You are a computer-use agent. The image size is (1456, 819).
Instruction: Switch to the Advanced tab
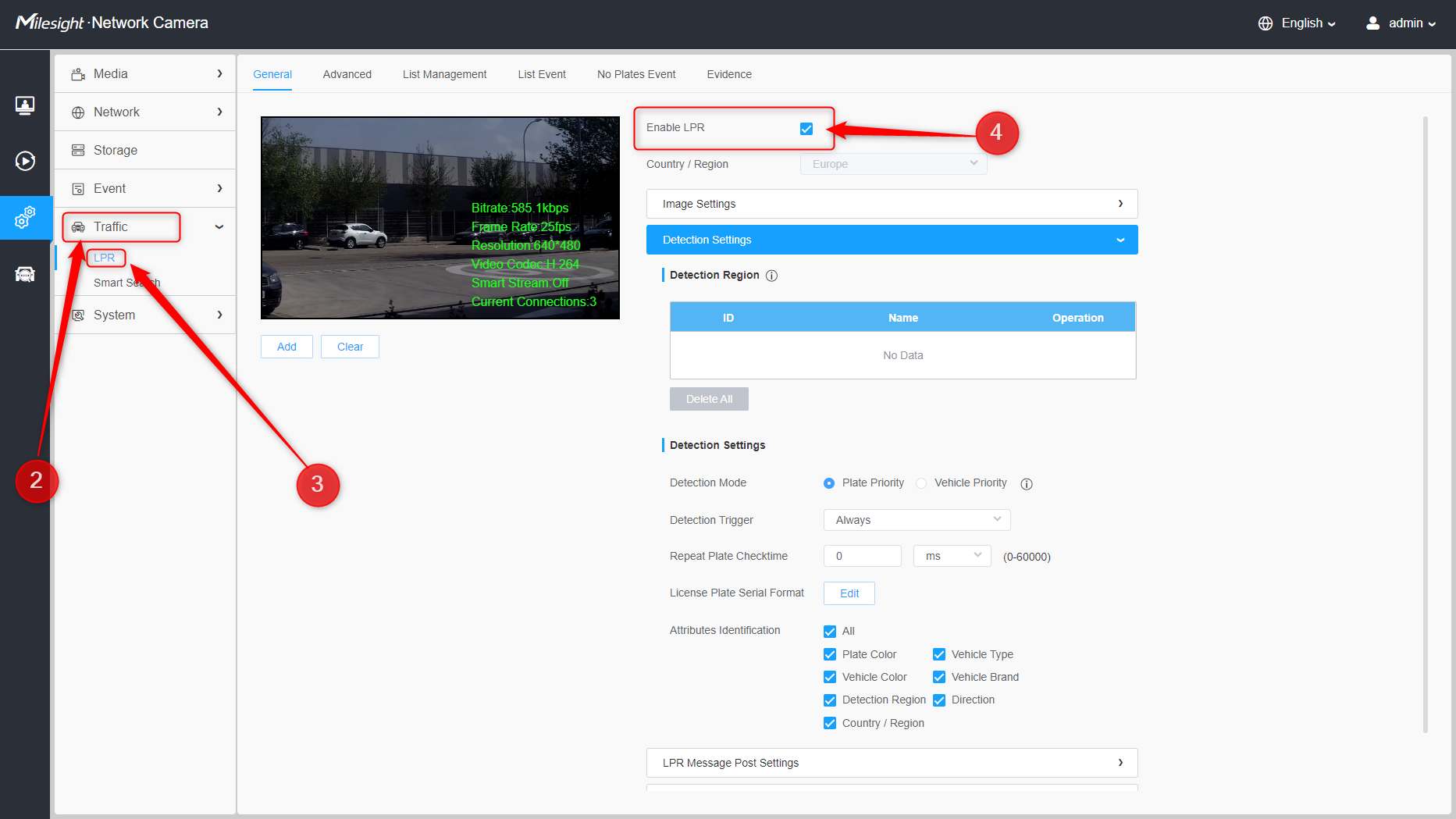click(x=347, y=74)
